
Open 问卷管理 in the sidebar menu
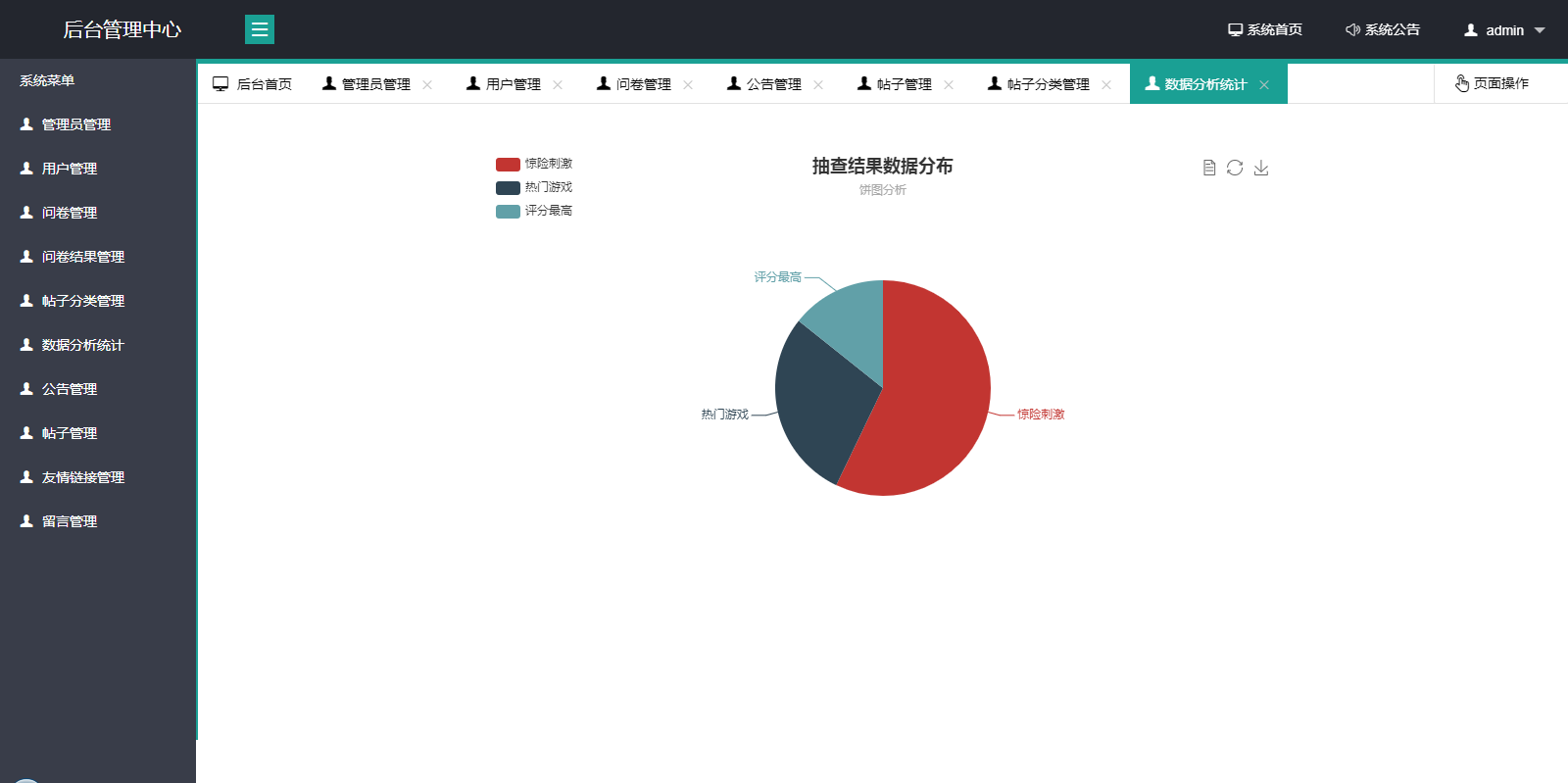point(98,213)
